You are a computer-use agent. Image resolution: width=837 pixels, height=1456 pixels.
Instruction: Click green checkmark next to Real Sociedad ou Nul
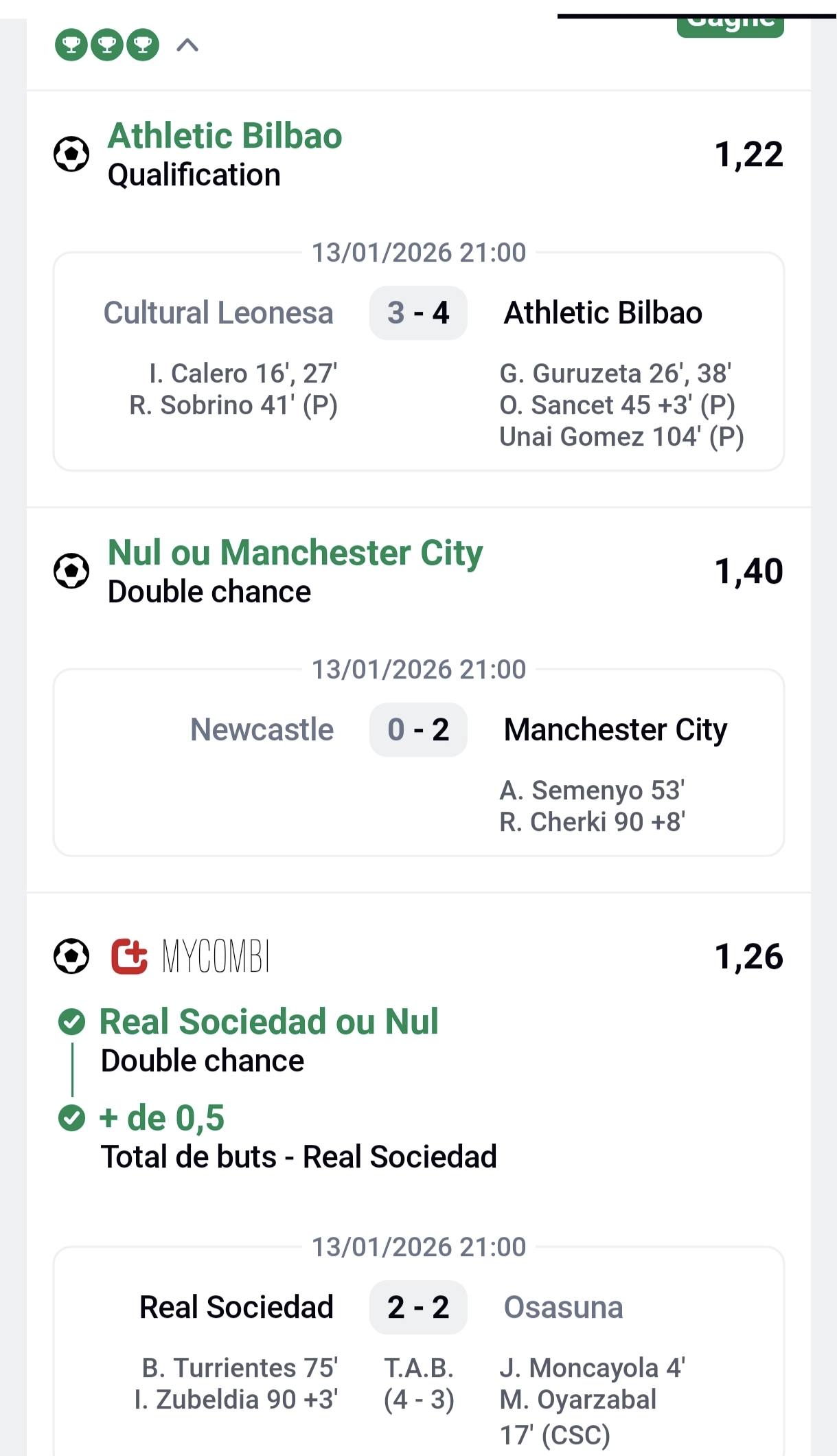tap(72, 1022)
